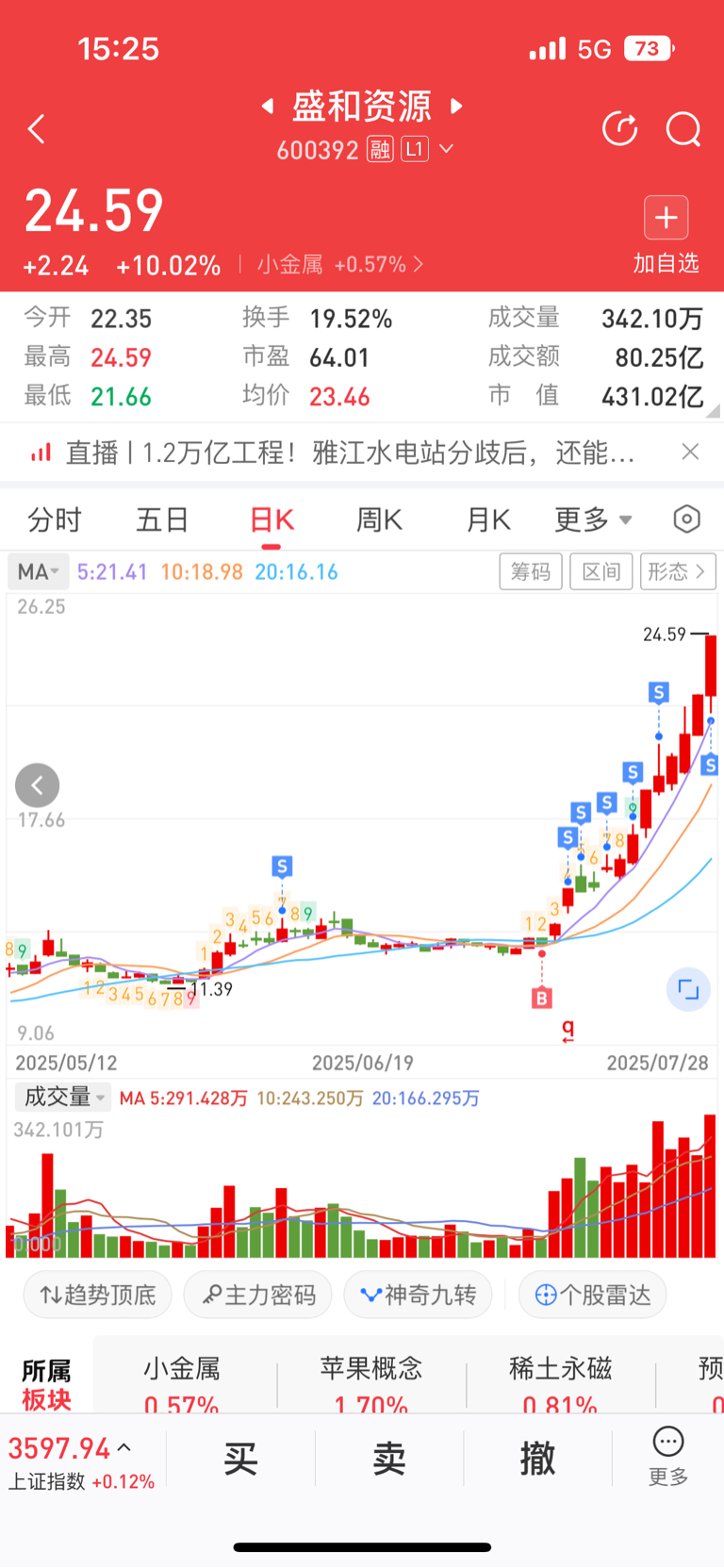Screen dimensions: 724x1568
Task: Tap the red B buy signal marker
Action: [541, 998]
